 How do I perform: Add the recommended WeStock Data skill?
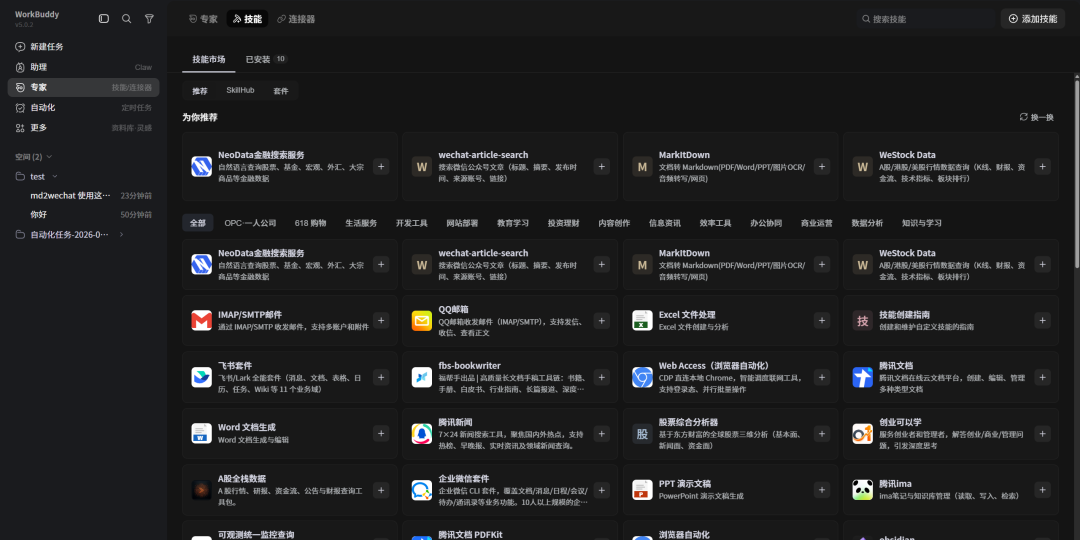pos(1043,166)
